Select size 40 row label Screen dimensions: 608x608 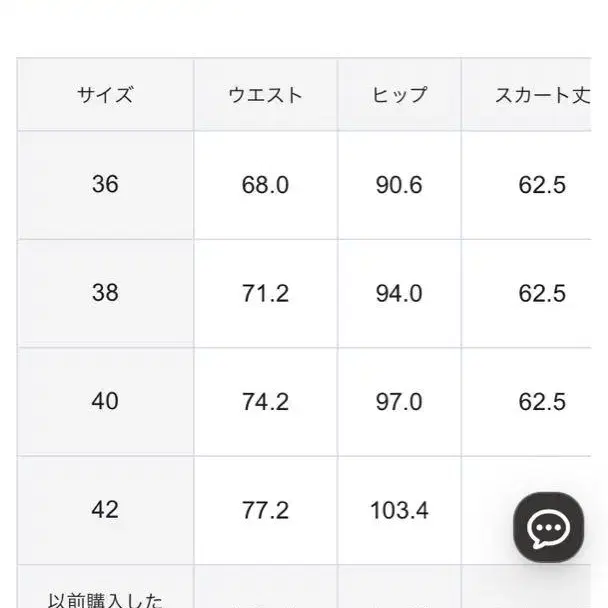[x=105, y=402]
